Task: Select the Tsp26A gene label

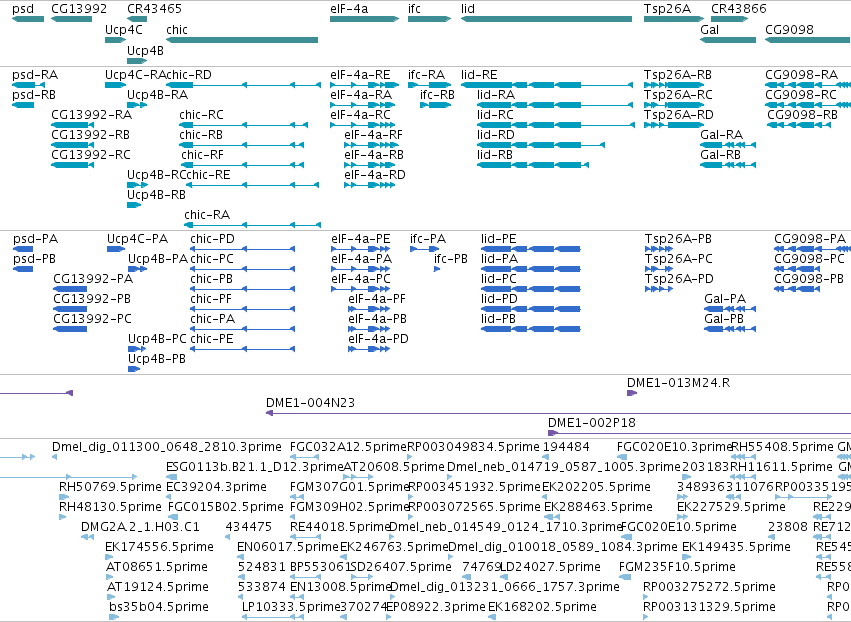Action: coord(667,9)
